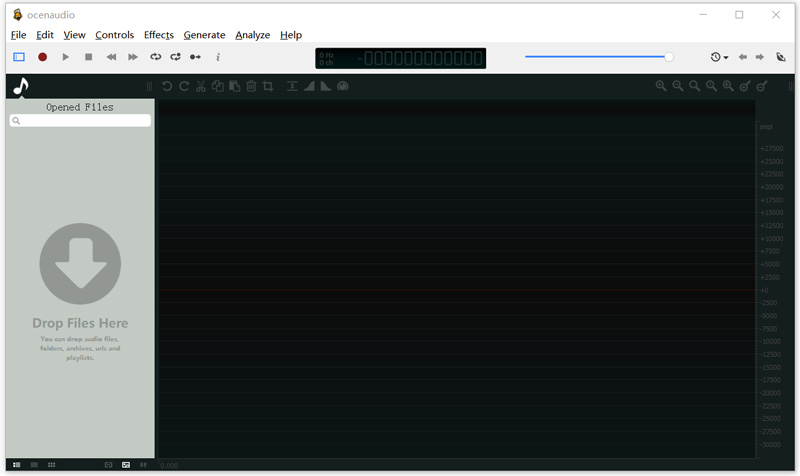800x476 pixels.
Task: Open the View menu
Action: [x=74, y=35]
